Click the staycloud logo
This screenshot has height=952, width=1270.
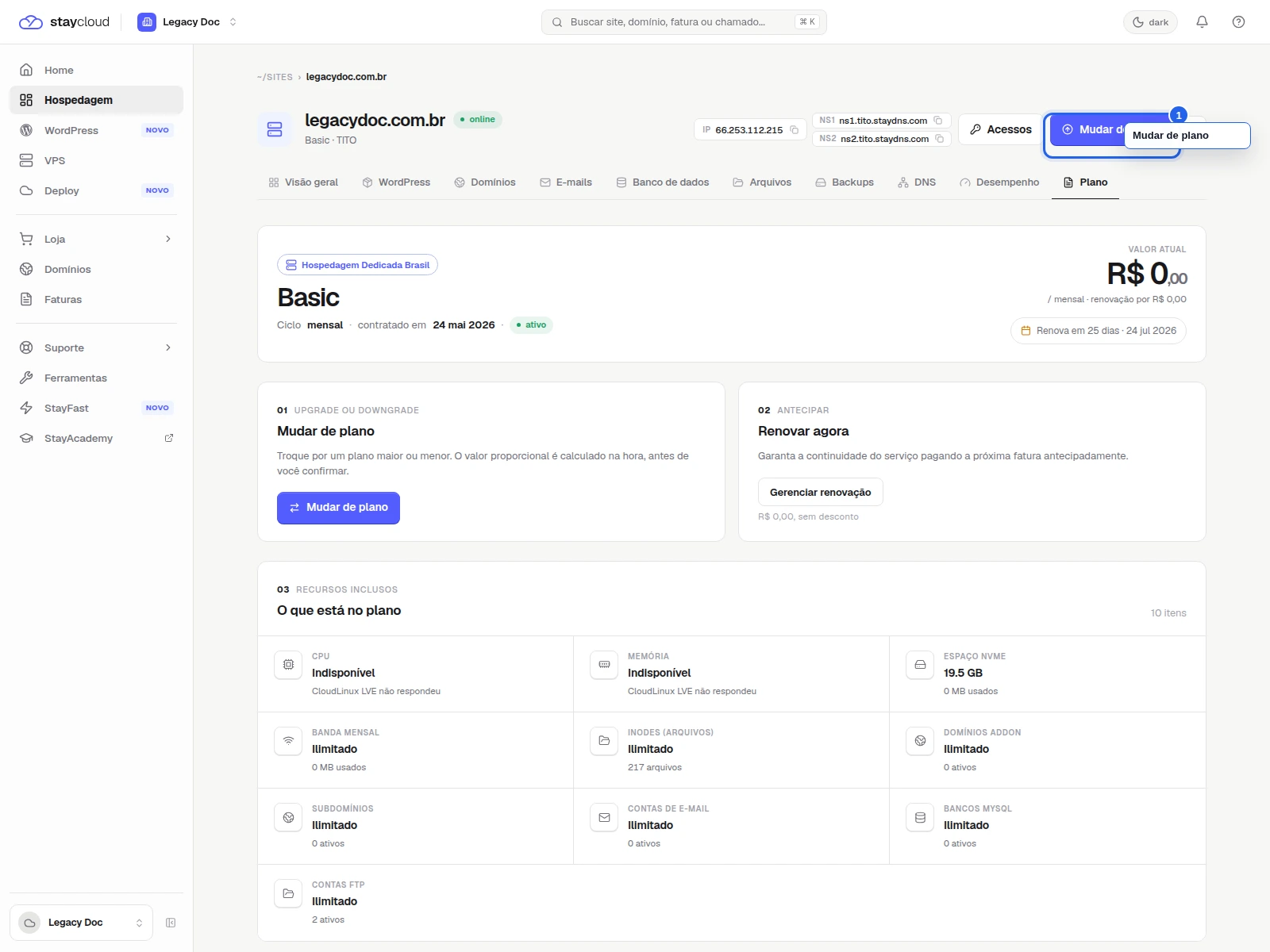pyautogui.click(x=63, y=22)
